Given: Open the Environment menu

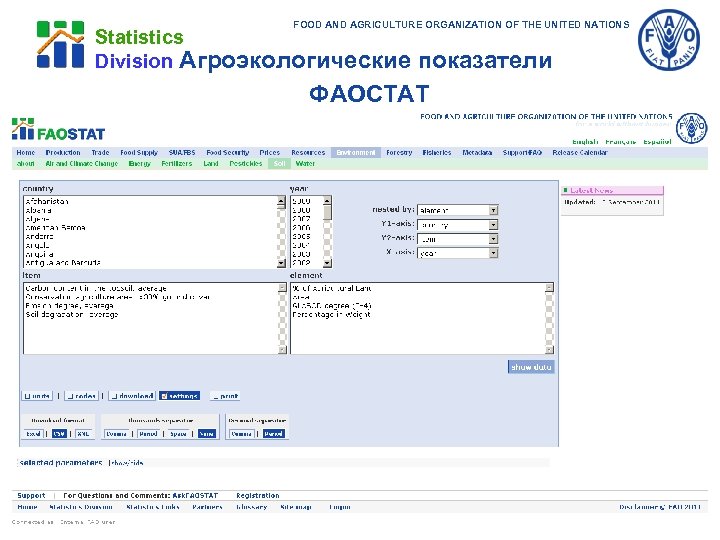Looking at the screenshot, I should click(356, 152).
